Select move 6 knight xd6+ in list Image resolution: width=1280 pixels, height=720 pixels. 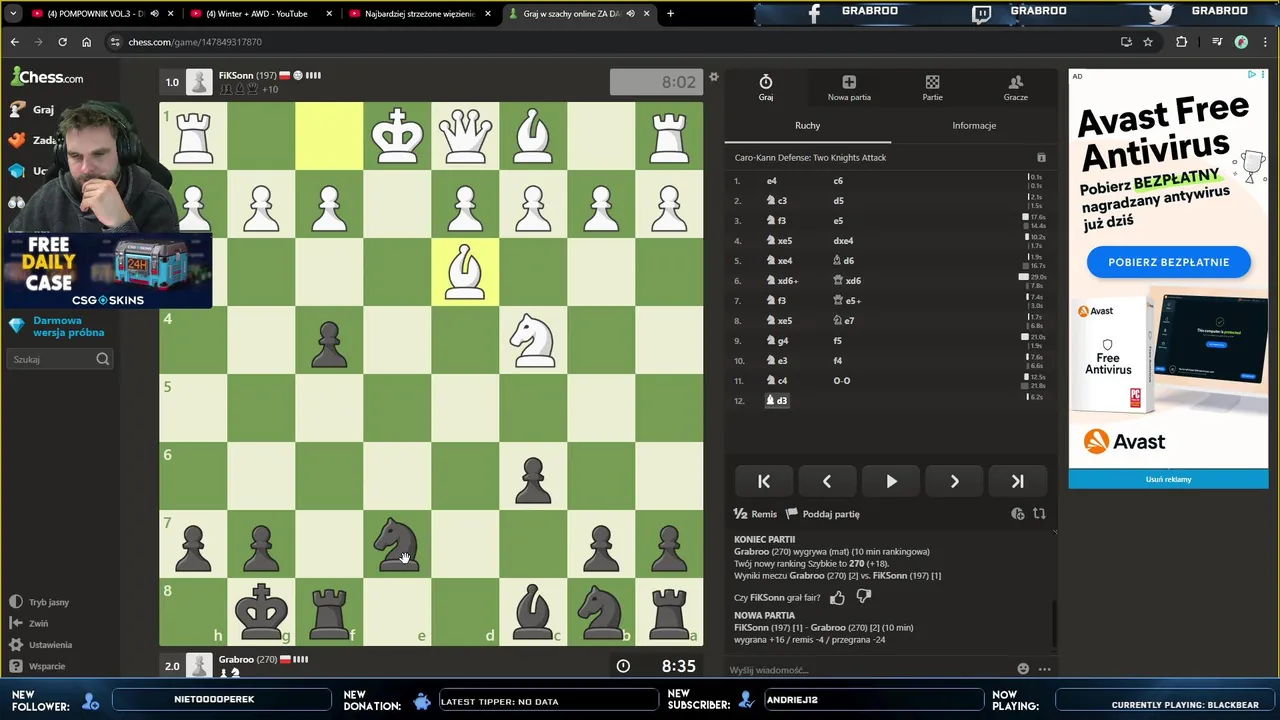[x=782, y=281]
